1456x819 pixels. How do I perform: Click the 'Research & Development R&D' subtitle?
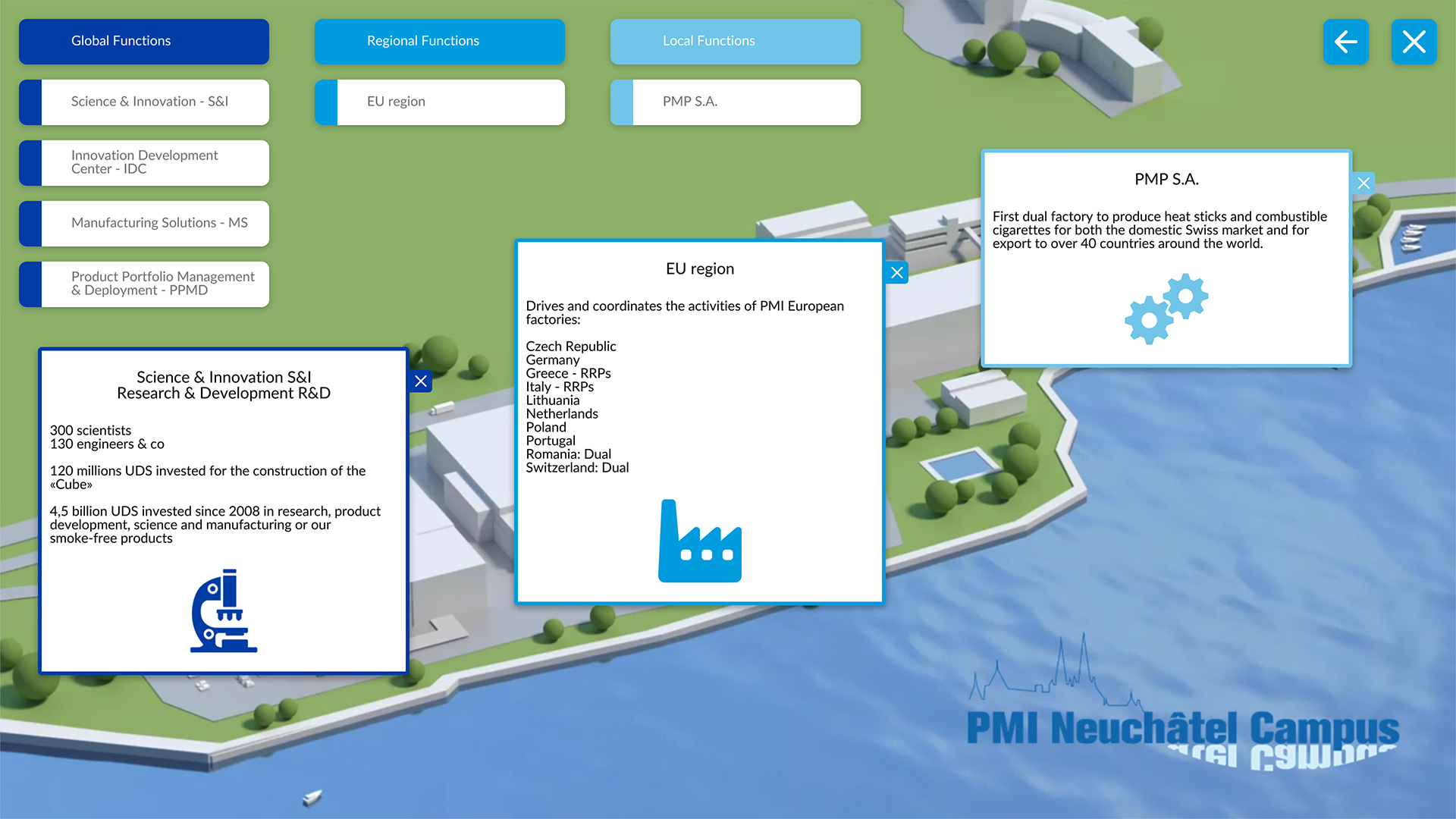(x=224, y=394)
